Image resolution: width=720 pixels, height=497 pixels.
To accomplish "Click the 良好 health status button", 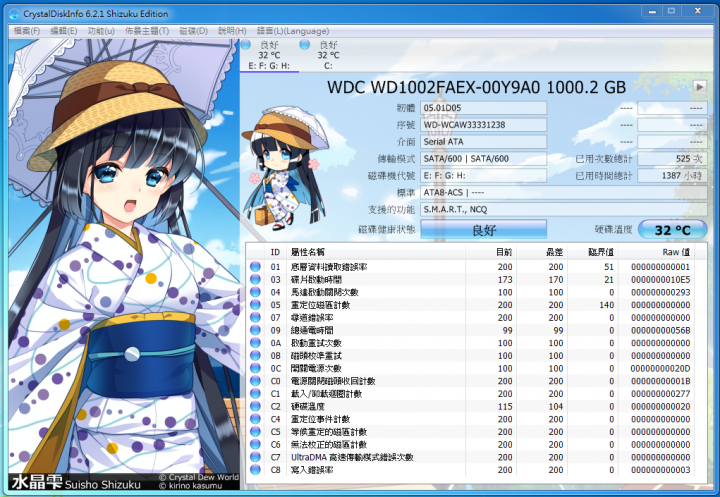I will (x=484, y=230).
